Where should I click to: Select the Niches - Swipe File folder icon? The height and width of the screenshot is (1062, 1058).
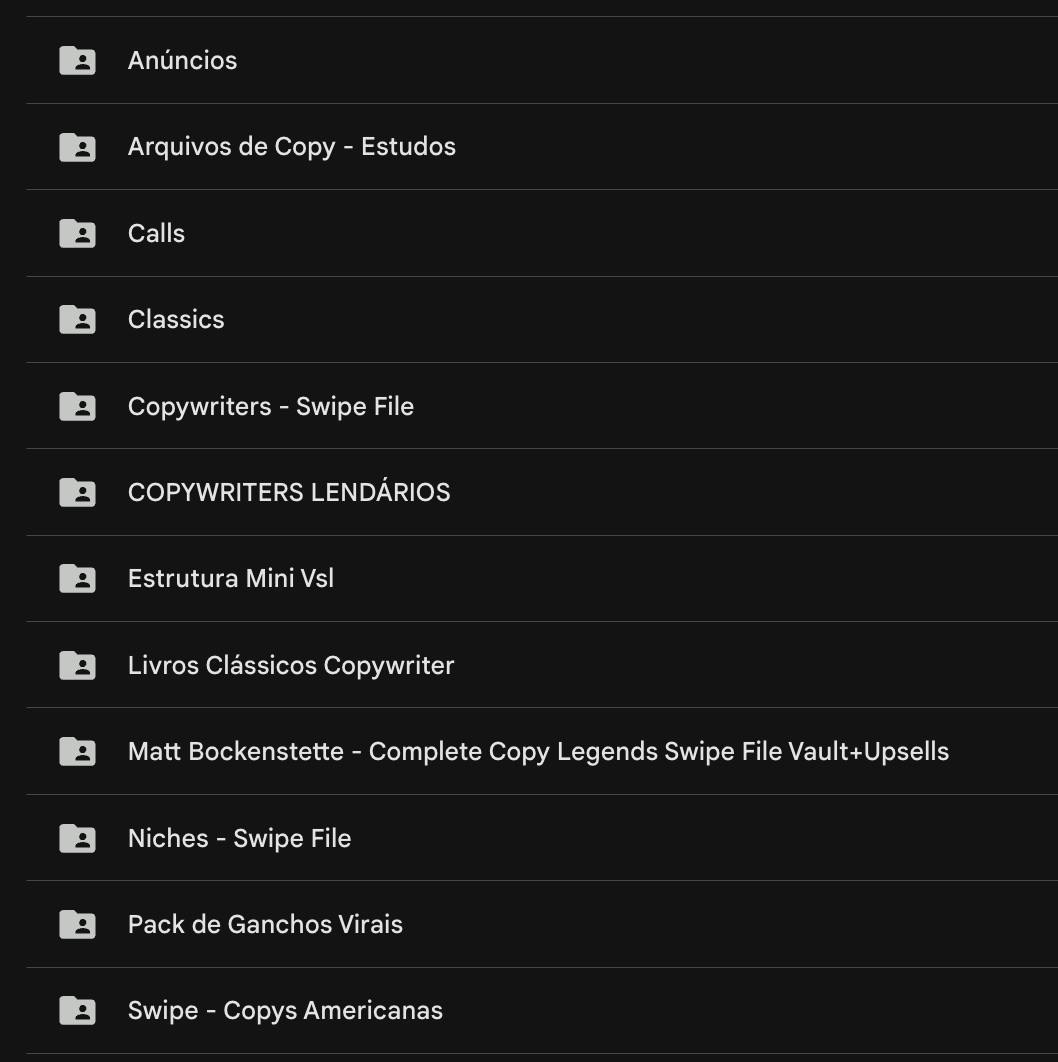coord(77,839)
